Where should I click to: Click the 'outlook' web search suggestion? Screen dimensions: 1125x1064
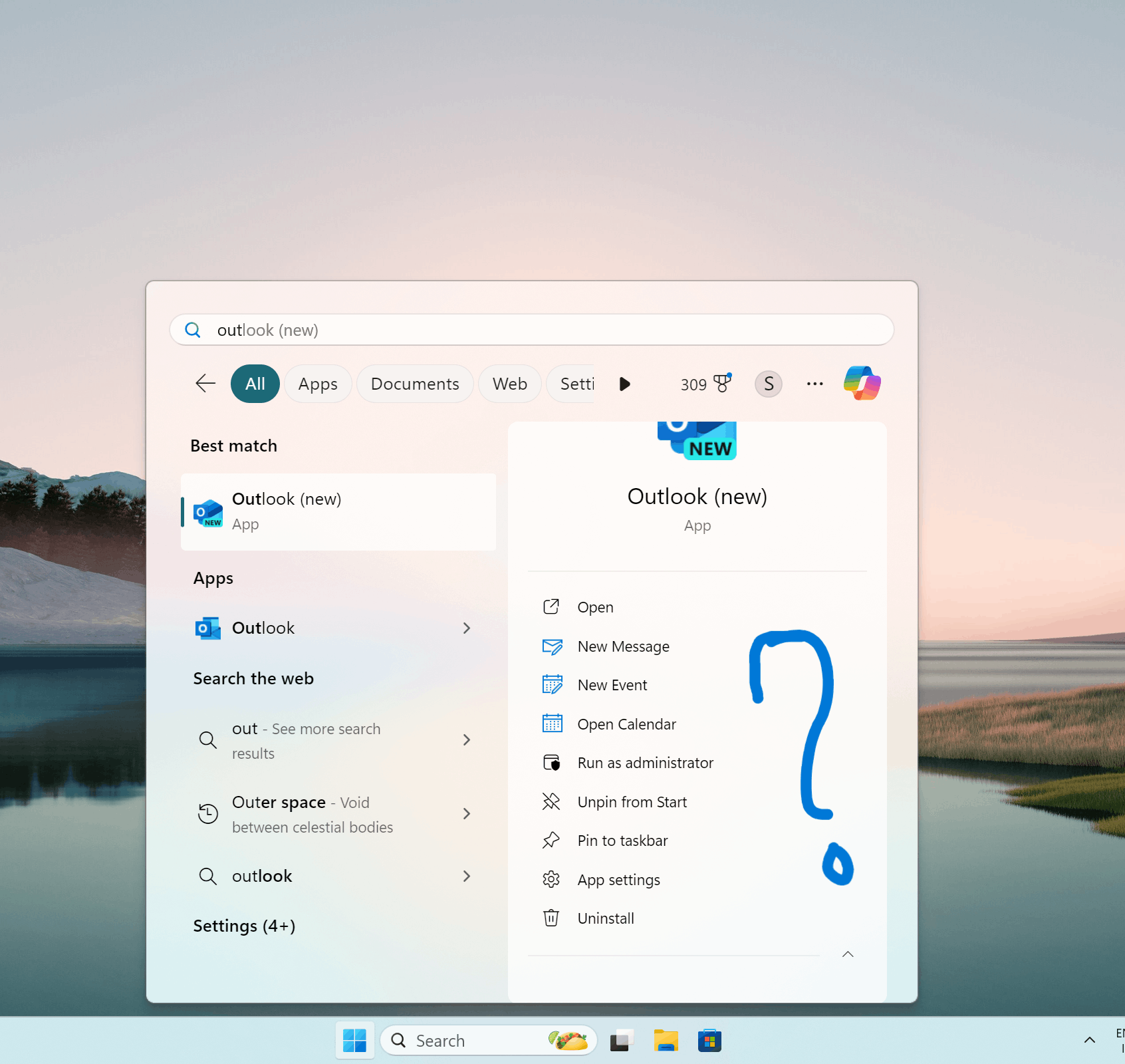pos(338,876)
